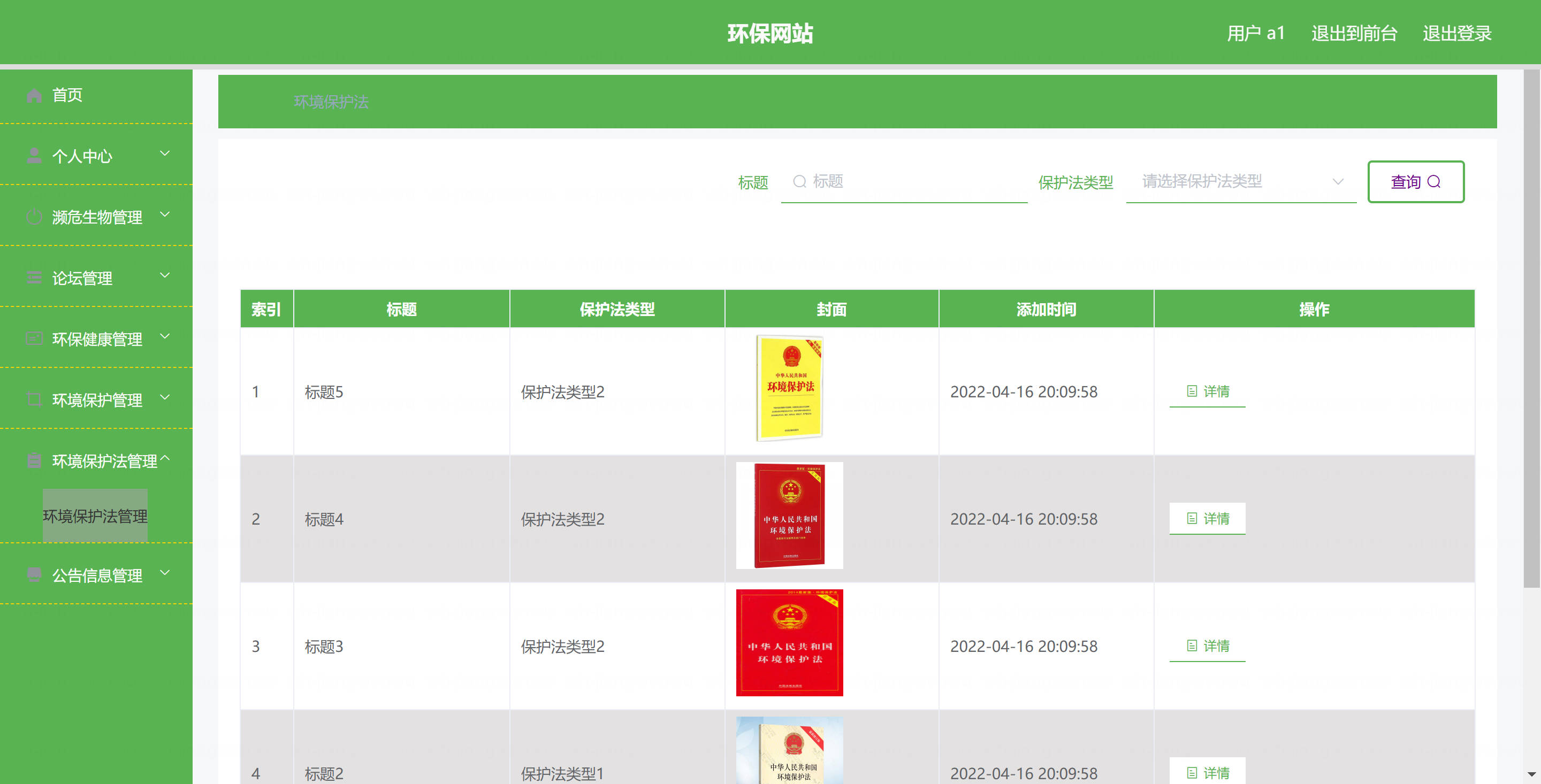Click the cover thumbnail of 标题2
Screen dimensions: 1541x784
[790, 750]
